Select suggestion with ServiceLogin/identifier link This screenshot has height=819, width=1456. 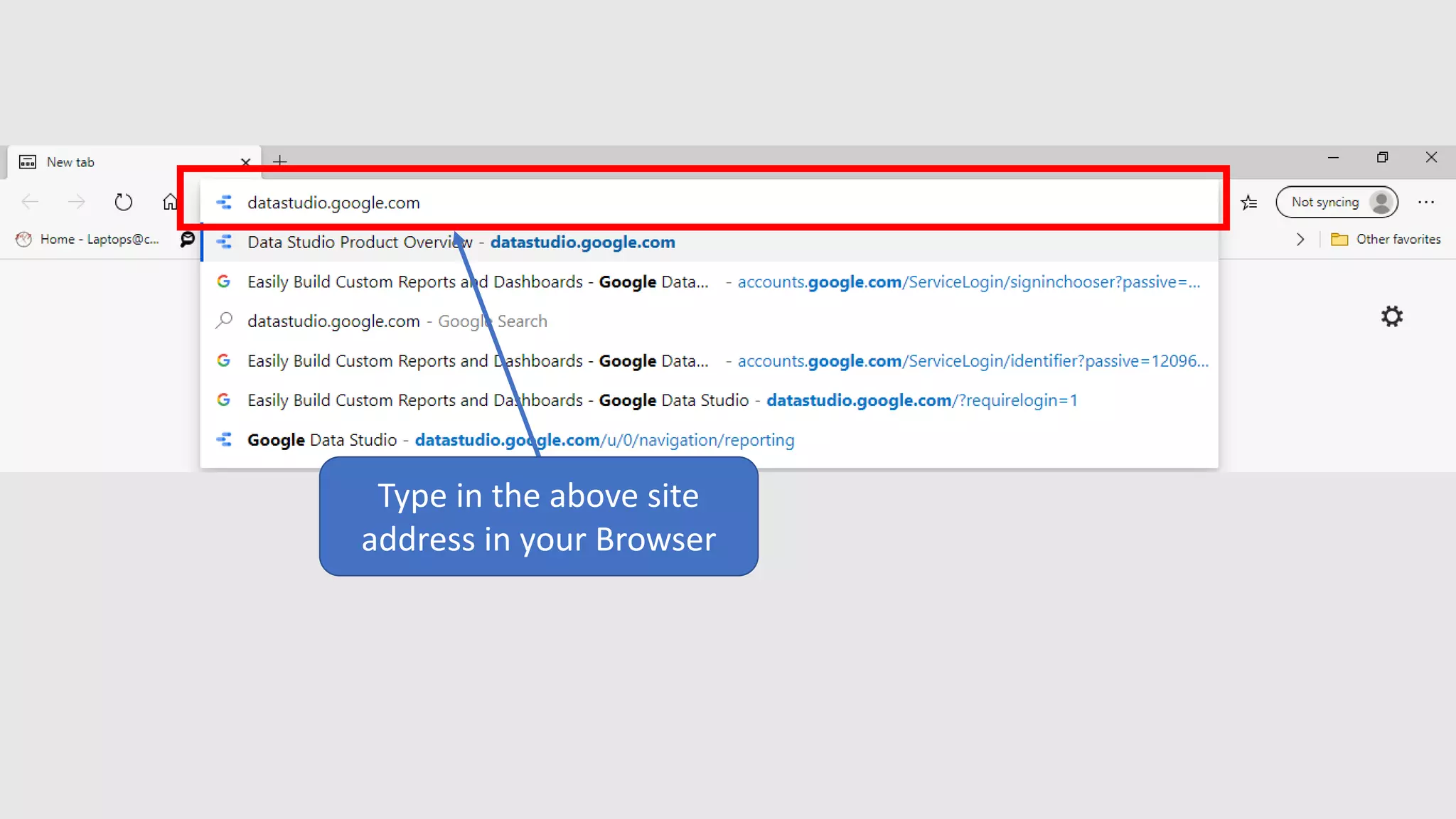point(710,361)
